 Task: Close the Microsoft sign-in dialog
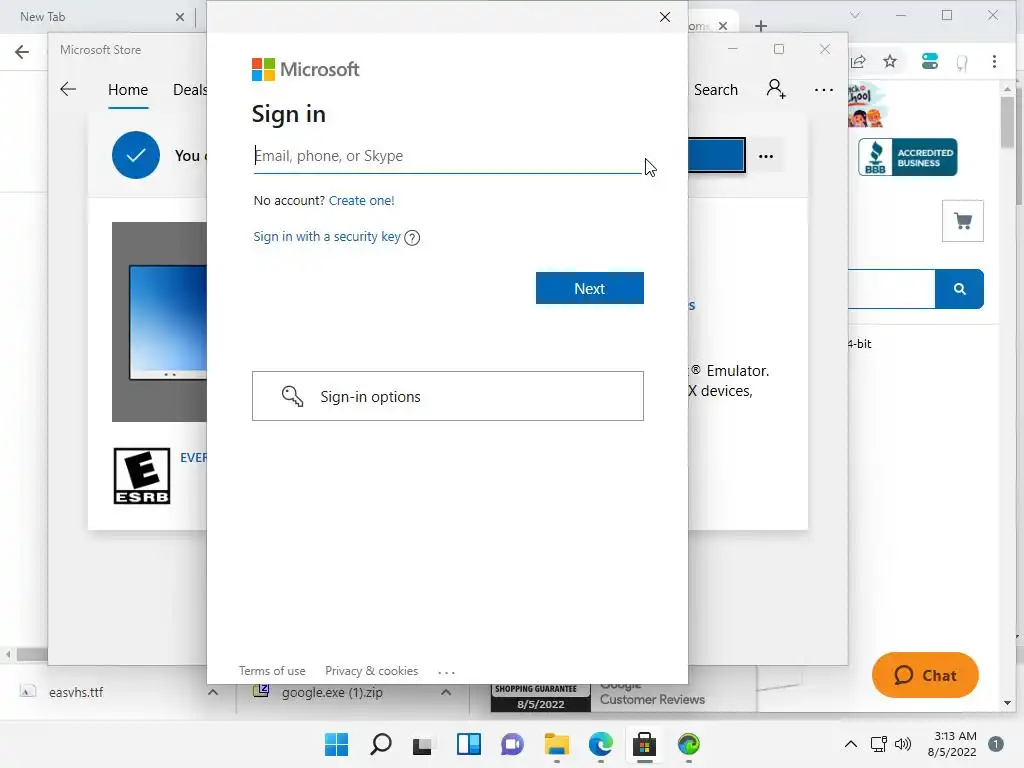click(x=665, y=17)
